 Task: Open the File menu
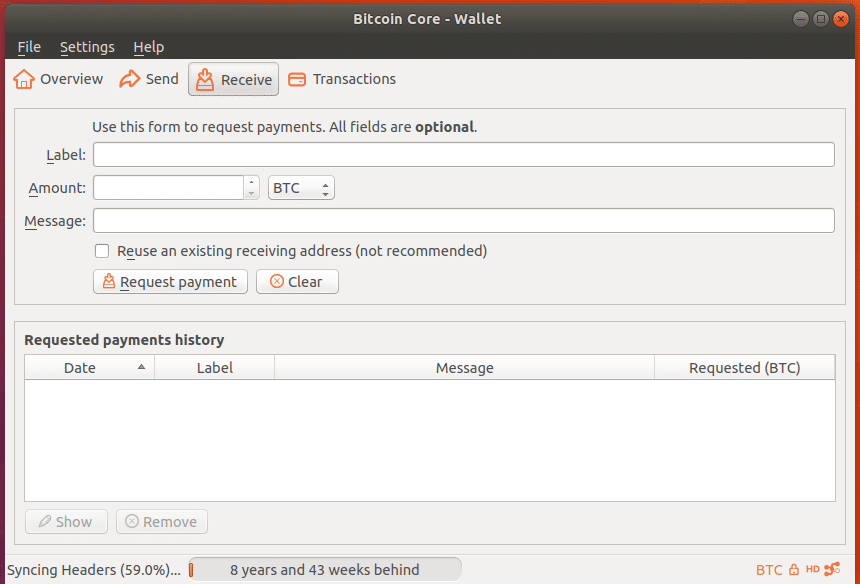29,47
